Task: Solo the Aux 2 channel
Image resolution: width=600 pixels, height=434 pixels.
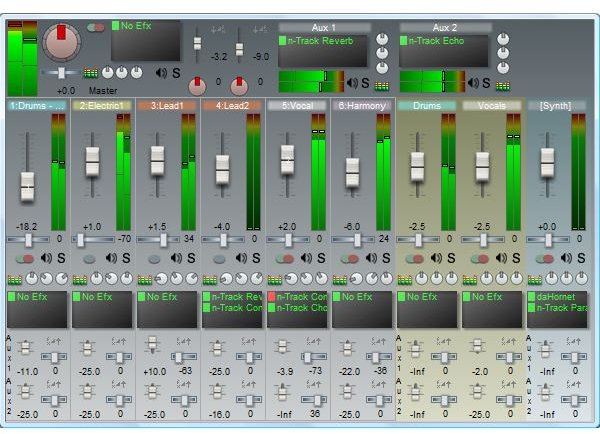Action: (486, 83)
